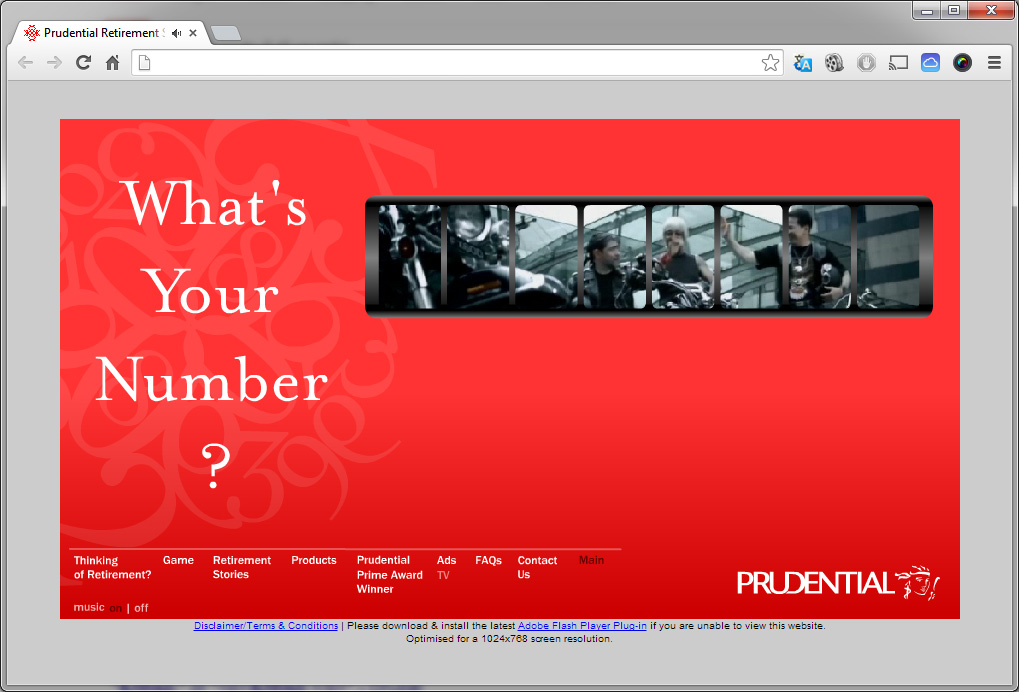Turn music off
The image size is (1019, 692).
(x=141, y=608)
